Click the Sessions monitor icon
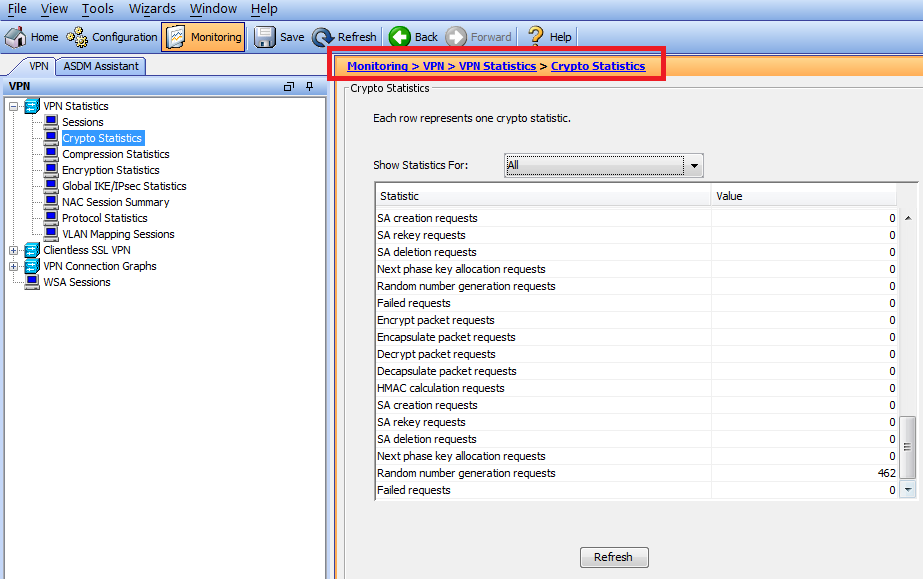The width and height of the screenshot is (923, 579). [51, 122]
